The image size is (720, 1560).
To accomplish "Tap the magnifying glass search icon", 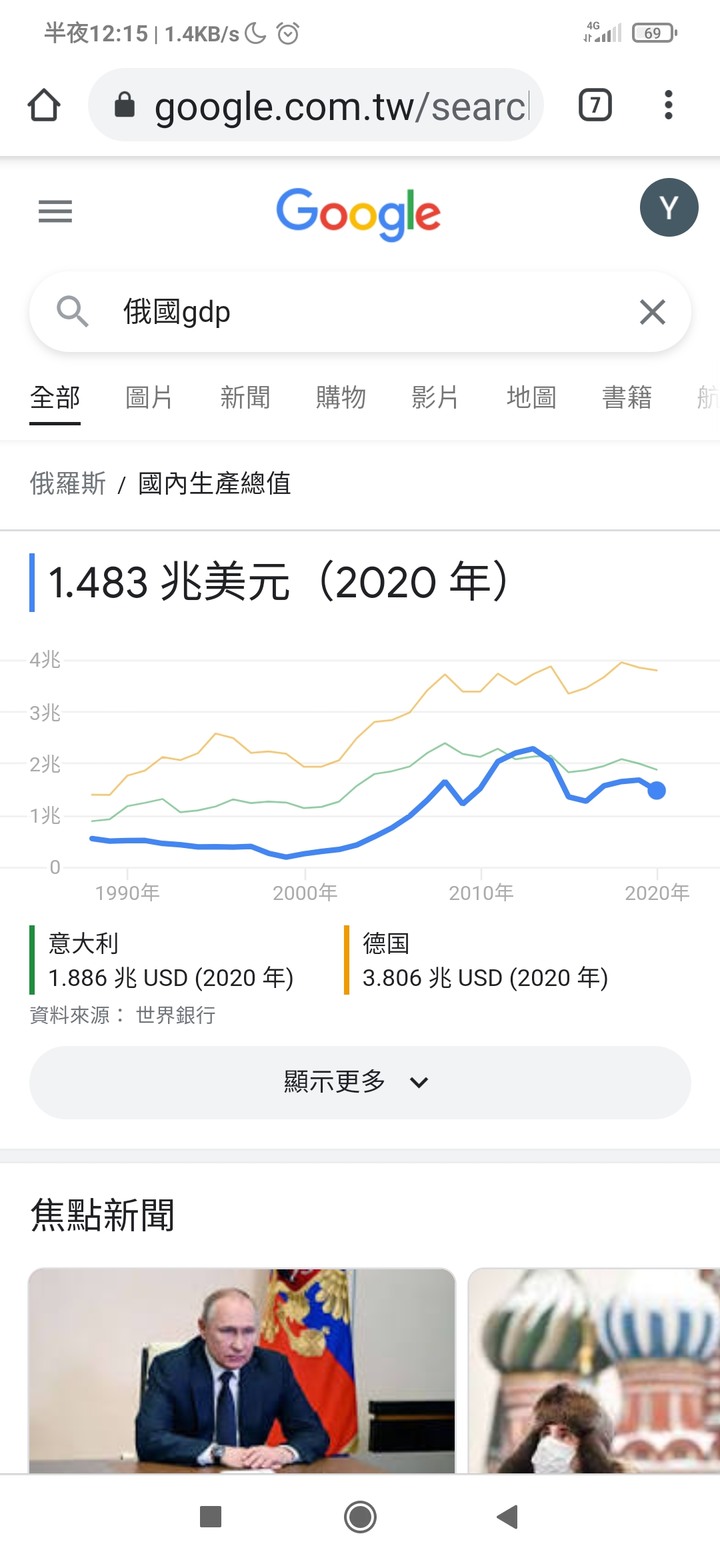I will coord(72,312).
